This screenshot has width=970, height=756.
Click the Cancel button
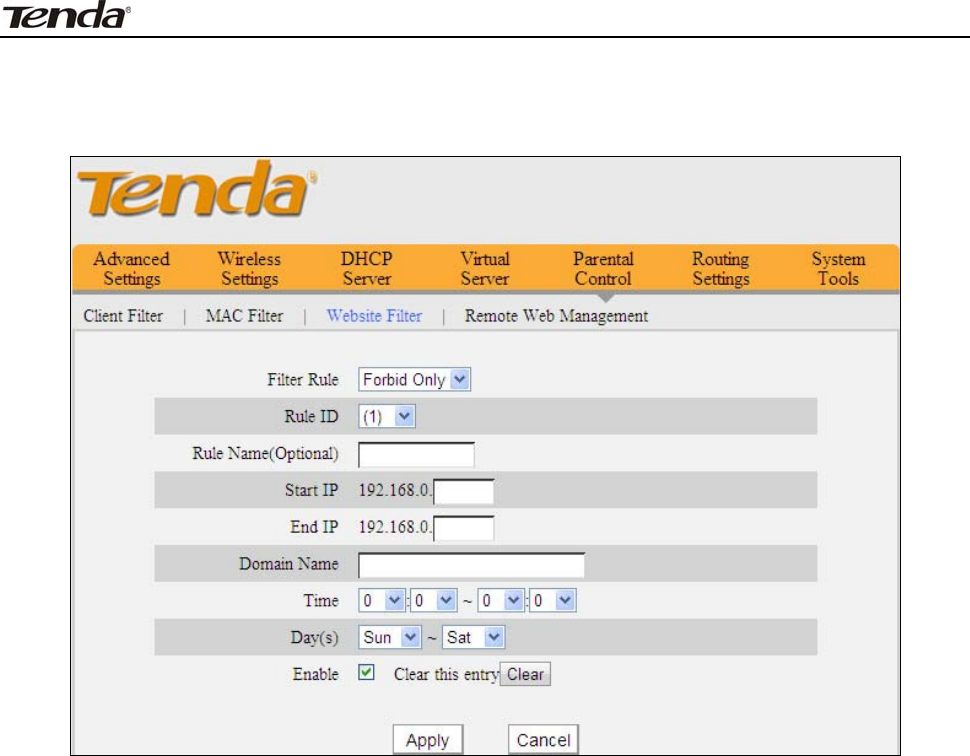543,739
